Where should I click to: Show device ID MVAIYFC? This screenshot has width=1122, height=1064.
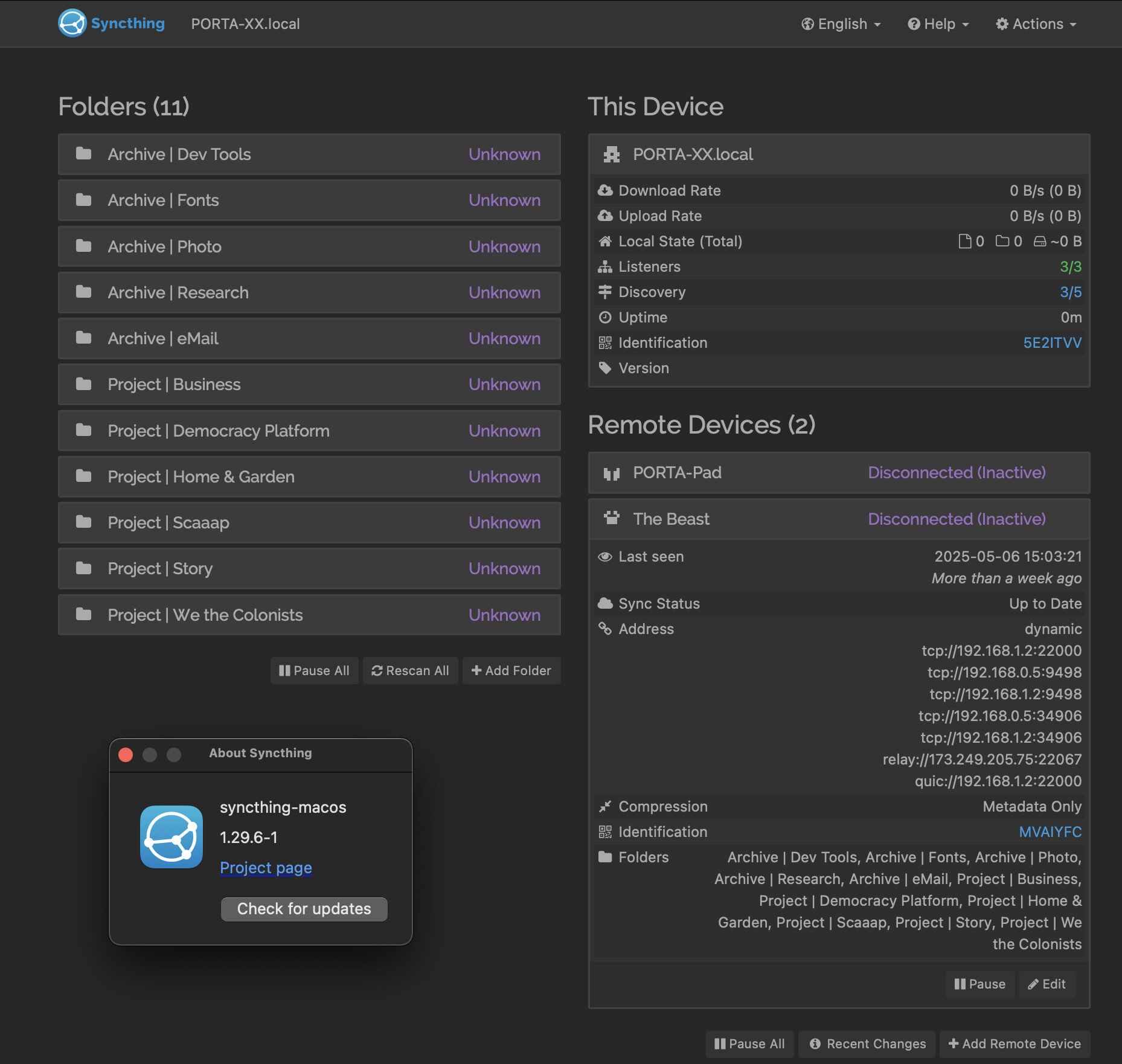[x=1051, y=832]
